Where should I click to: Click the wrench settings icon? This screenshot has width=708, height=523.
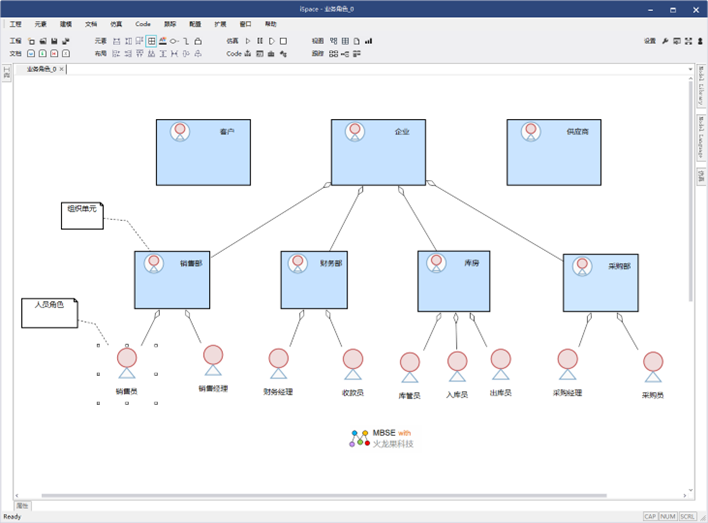(x=665, y=41)
